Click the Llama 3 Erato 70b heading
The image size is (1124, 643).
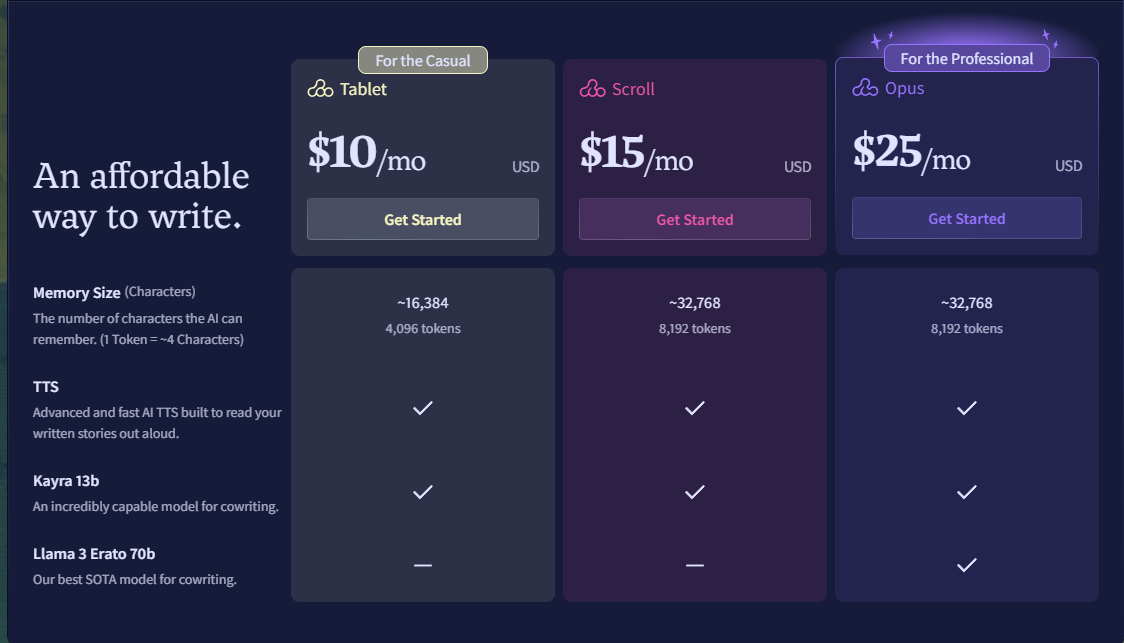94,553
